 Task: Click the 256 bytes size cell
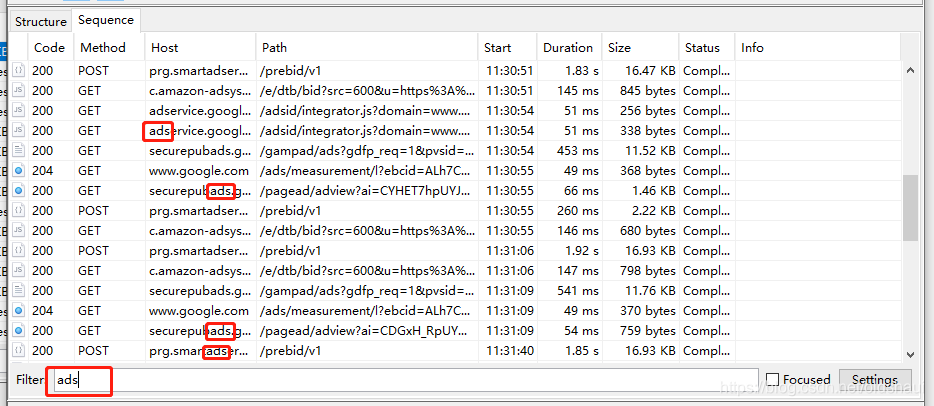(640, 111)
